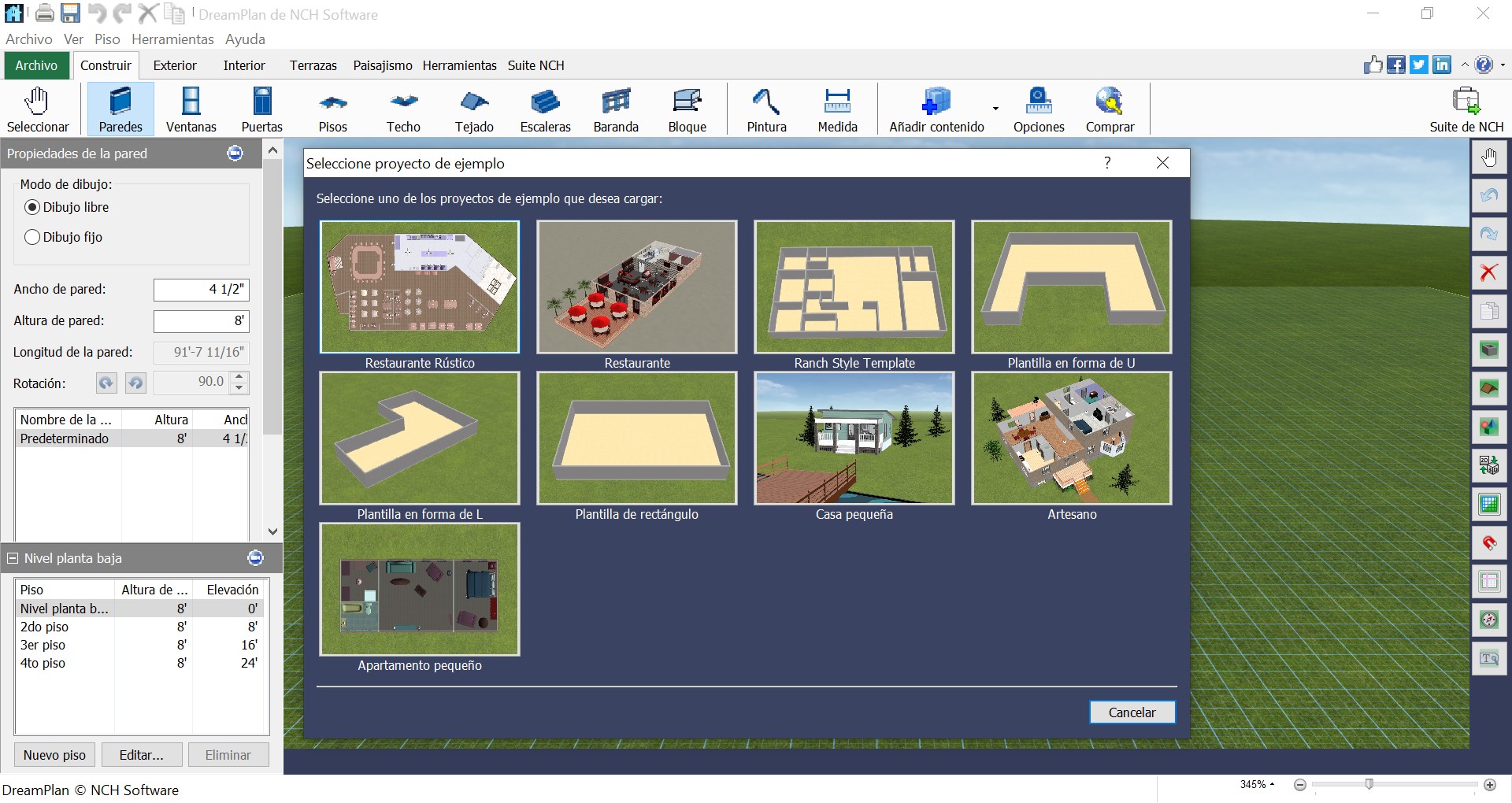
Task: Click the zoom in plus button
Action: [x=1490, y=785]
